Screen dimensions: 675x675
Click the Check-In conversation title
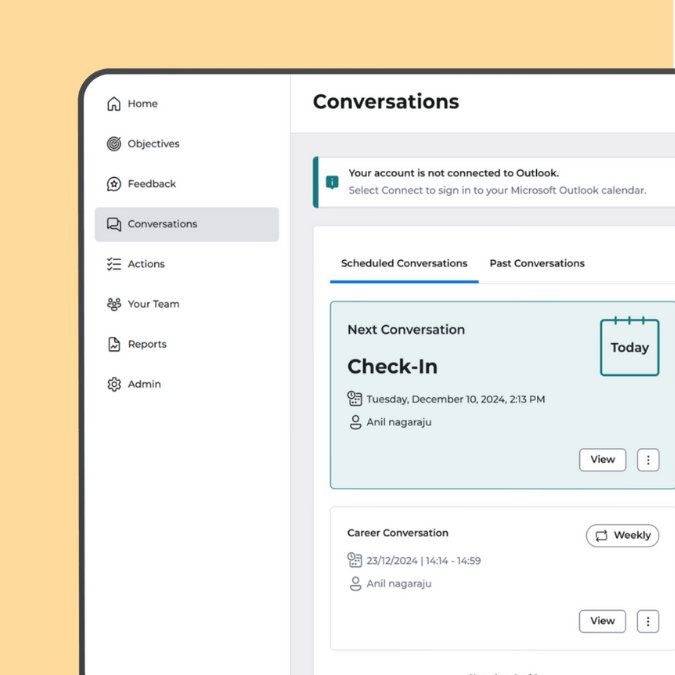pos(392,367)
